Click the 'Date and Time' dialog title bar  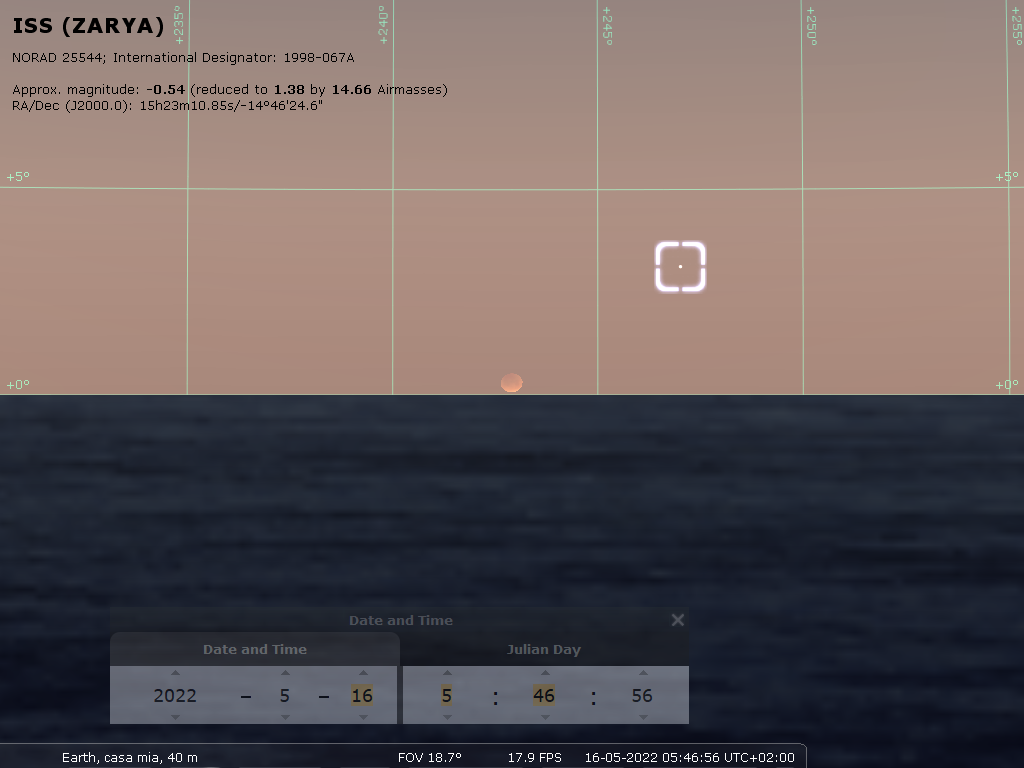pyautogui.click(x=400, y=620)
